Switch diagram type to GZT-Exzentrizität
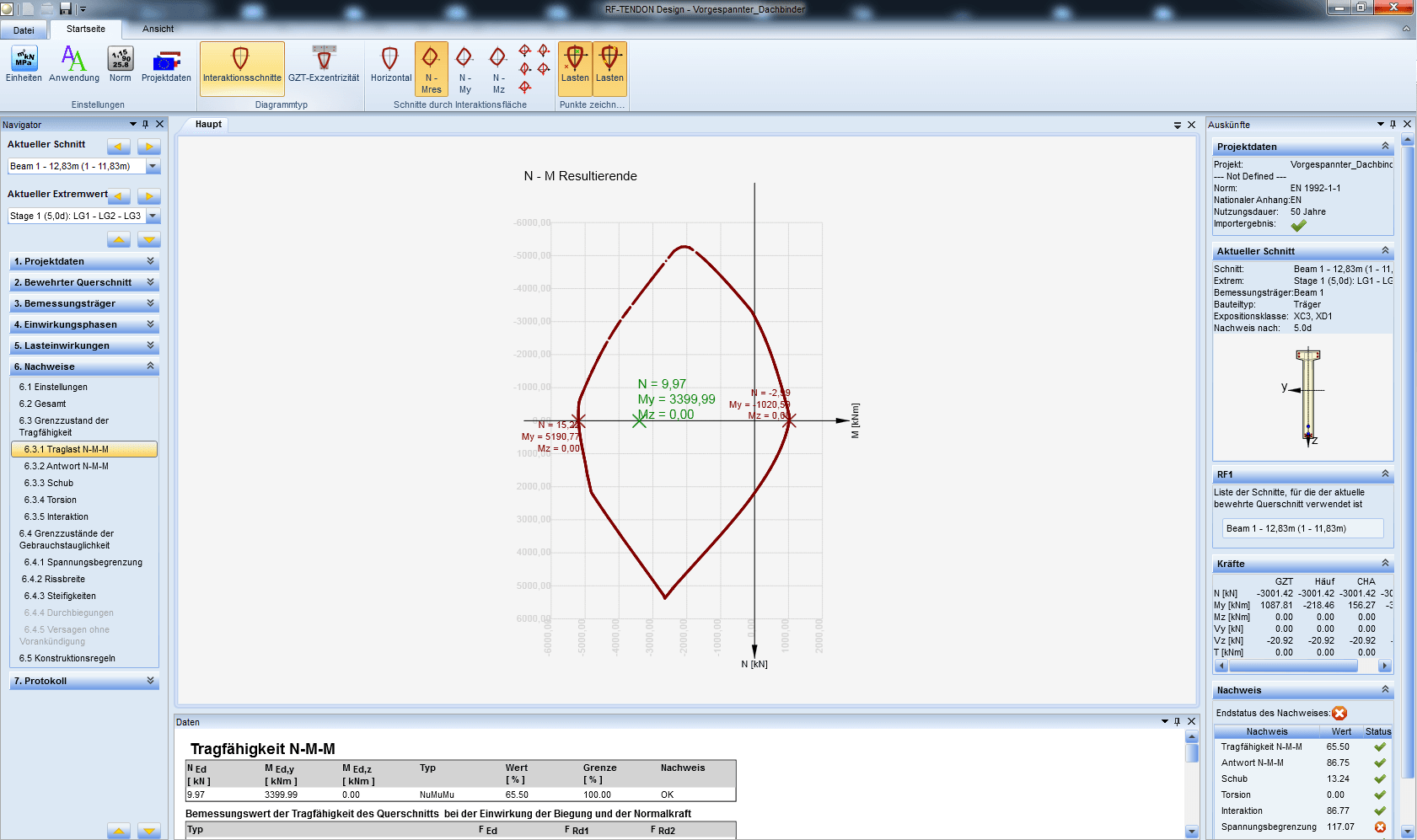 [324, 64]
